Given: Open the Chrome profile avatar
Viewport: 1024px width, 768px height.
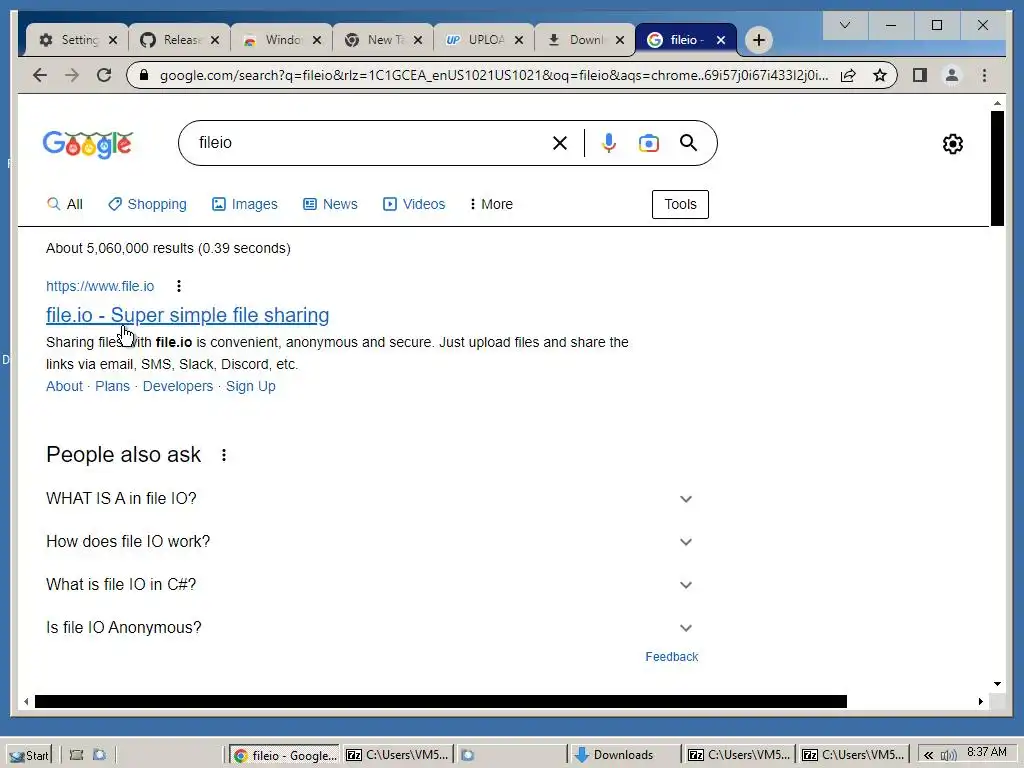Looking at the screenshot, I should click(952, 76).
